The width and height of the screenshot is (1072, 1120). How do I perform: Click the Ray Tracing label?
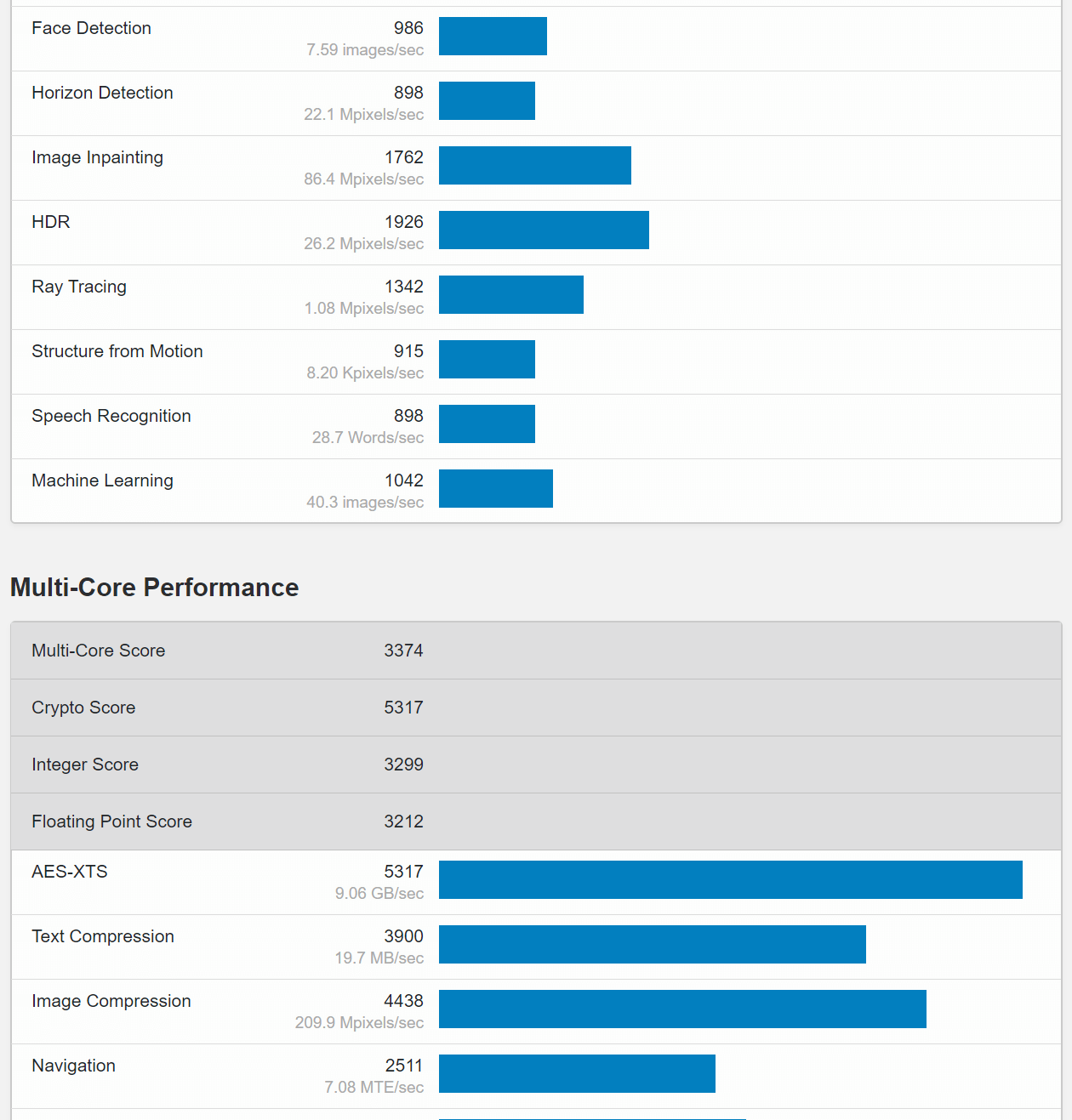pyautogui.click(x=79, y=287)
